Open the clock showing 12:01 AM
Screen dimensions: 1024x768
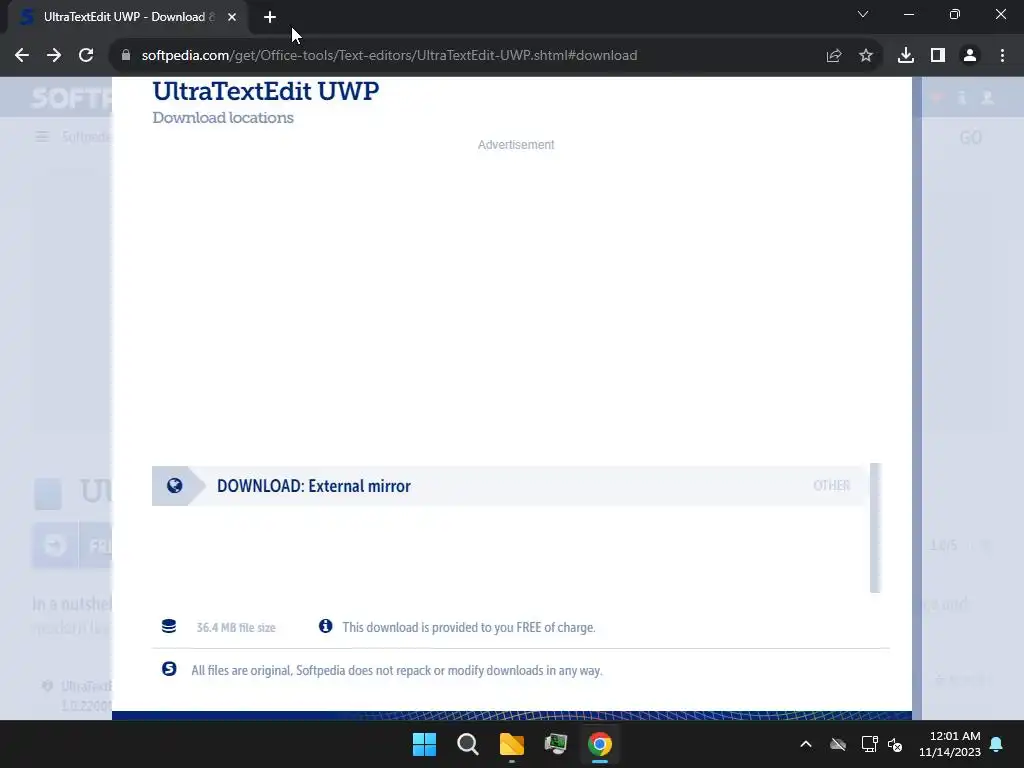950,744
